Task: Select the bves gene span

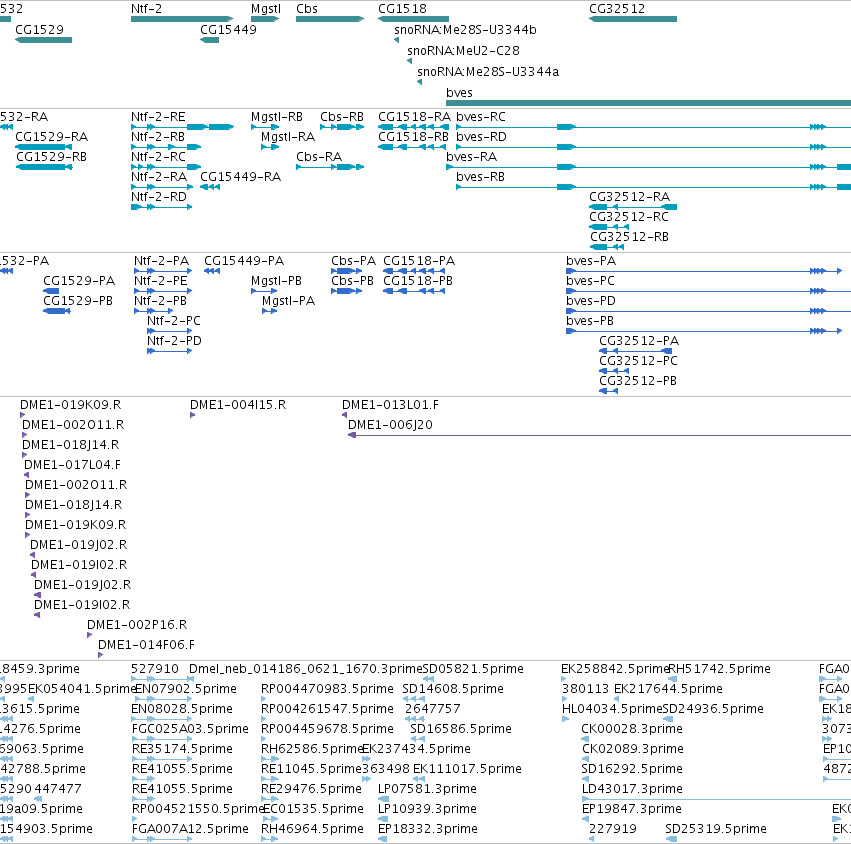Action: 649,103
